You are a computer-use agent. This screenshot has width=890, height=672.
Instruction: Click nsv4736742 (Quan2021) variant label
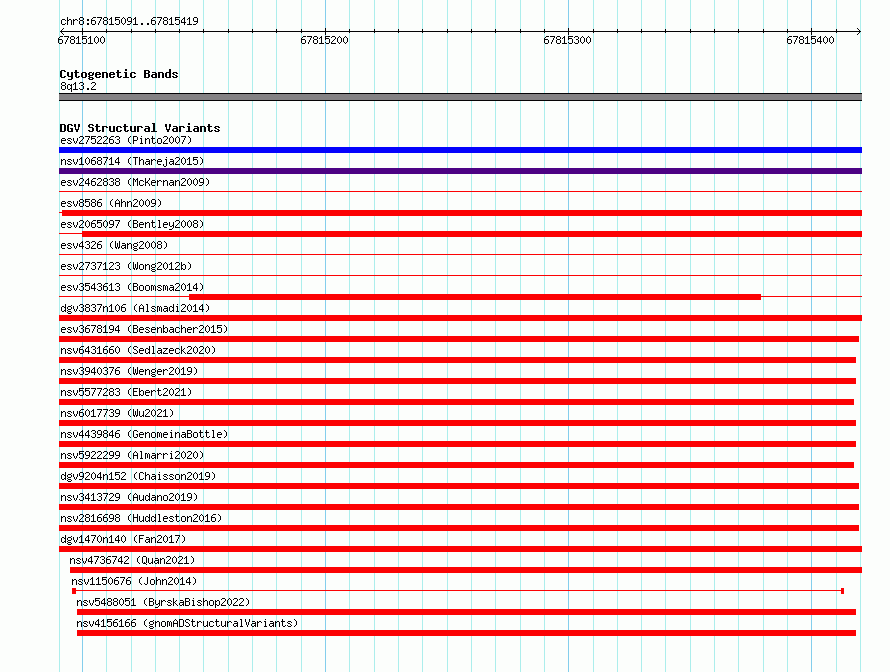[x=132, y=560]
